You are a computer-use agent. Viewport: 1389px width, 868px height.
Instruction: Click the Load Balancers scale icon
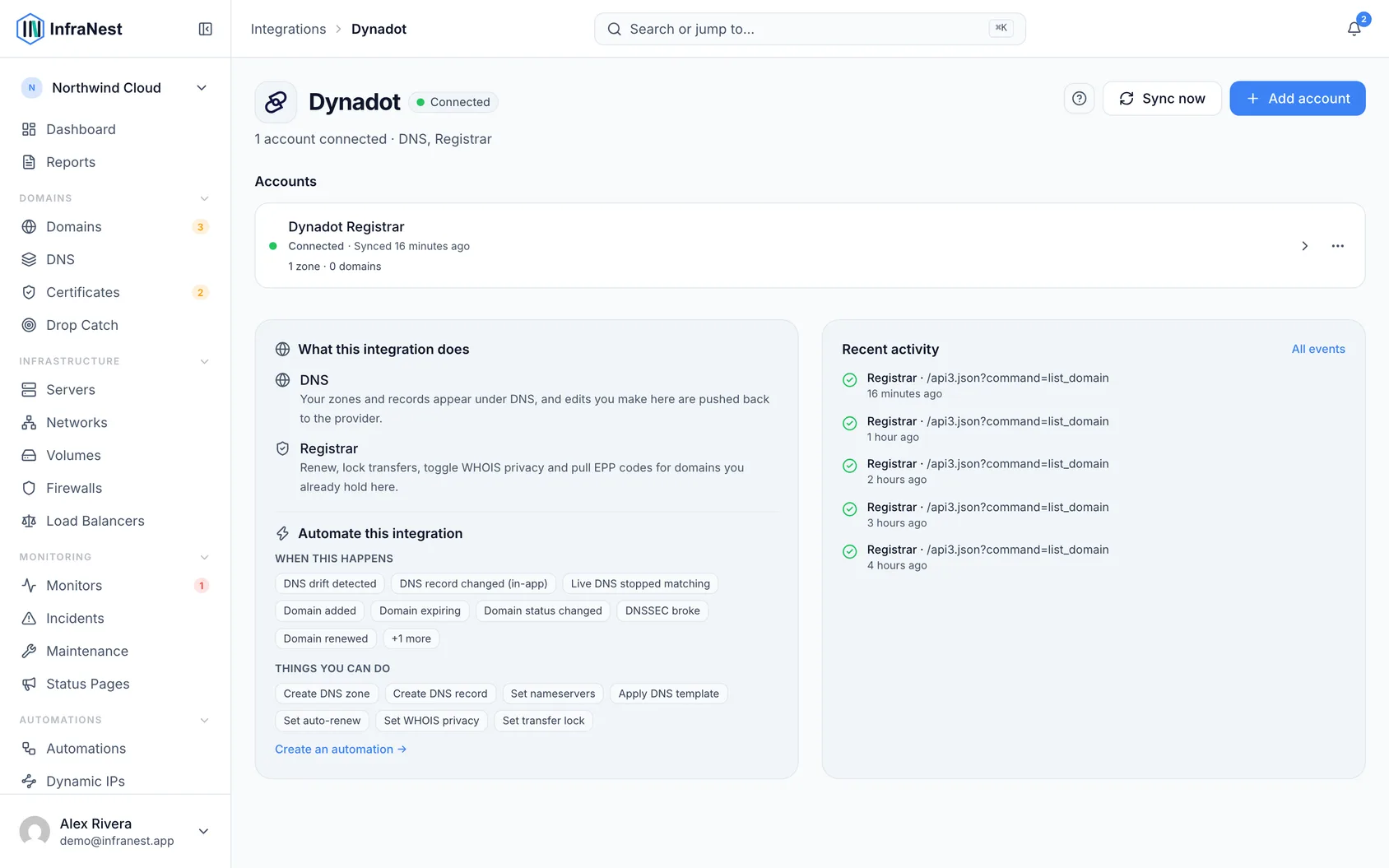point(29,521)
